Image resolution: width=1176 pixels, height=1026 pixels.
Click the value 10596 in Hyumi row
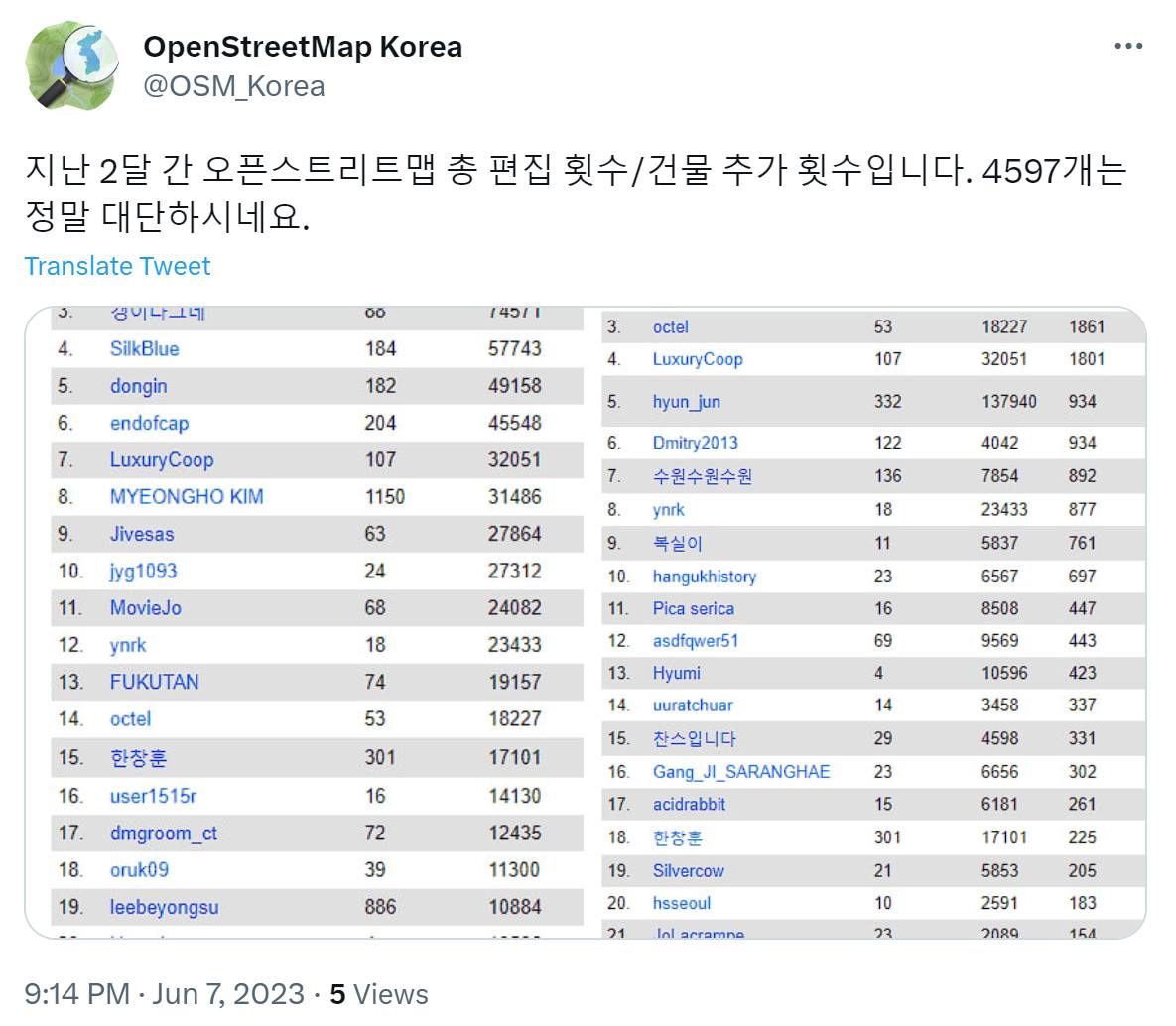(1005, 673)
